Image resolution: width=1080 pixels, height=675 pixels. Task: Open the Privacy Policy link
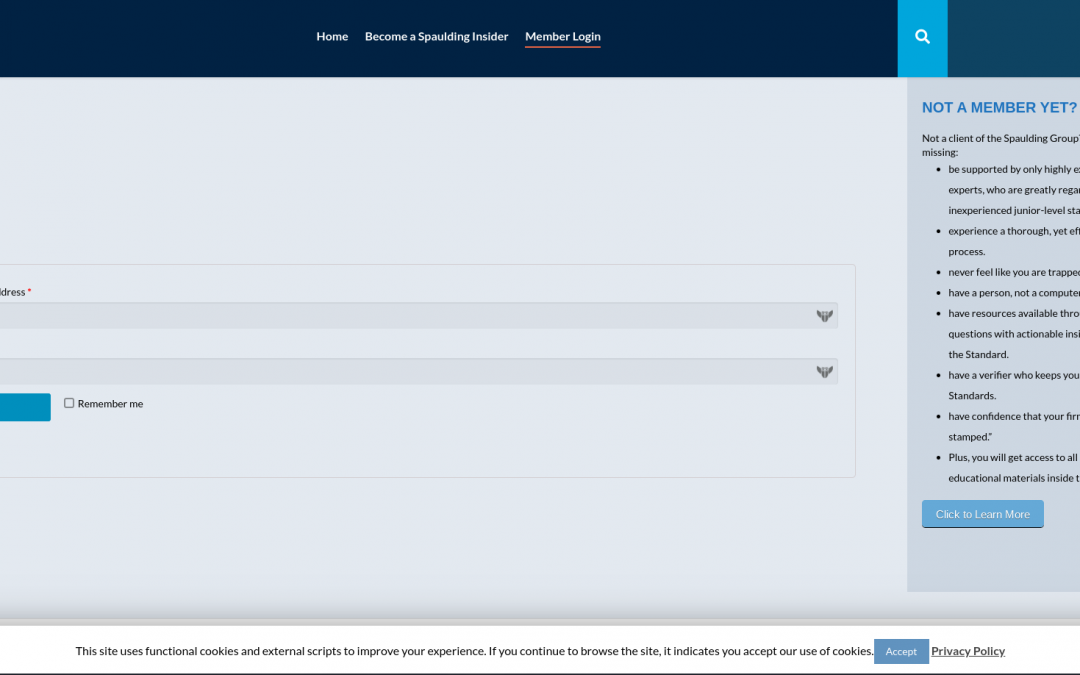[968, 651]
